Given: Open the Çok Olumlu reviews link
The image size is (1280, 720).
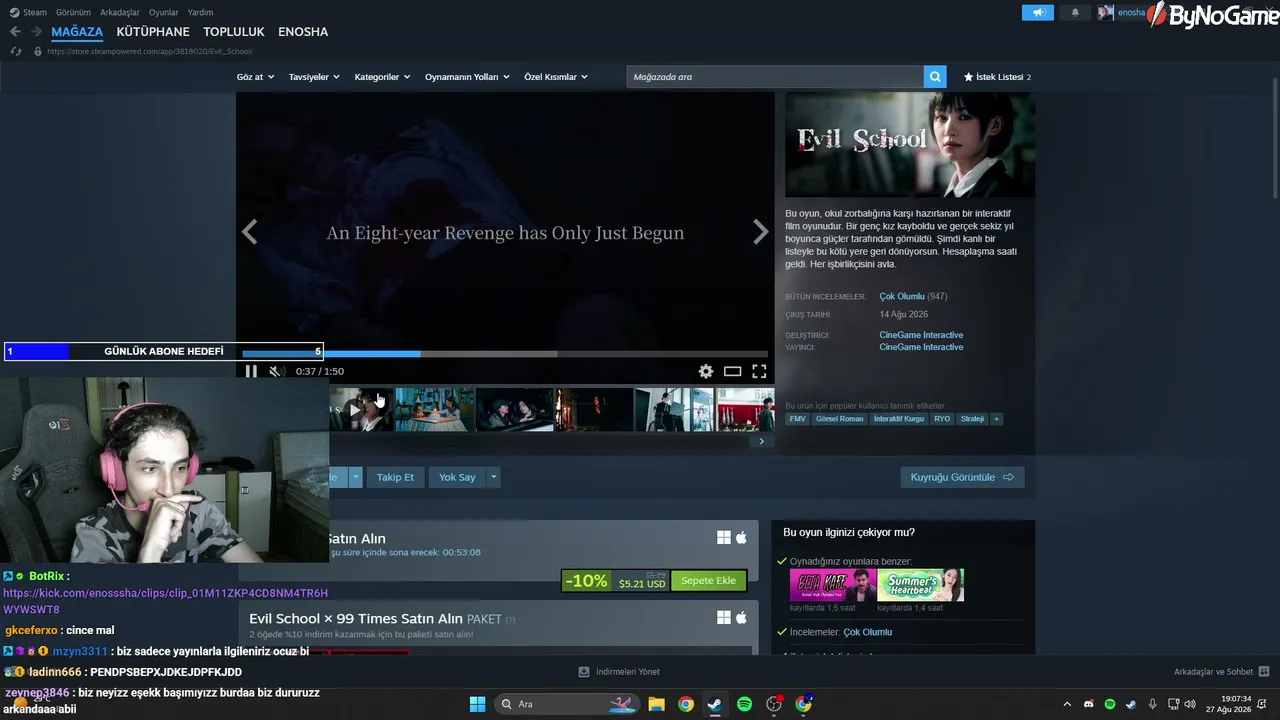Looking at the screenshot, I should click(x=901, y=297).
